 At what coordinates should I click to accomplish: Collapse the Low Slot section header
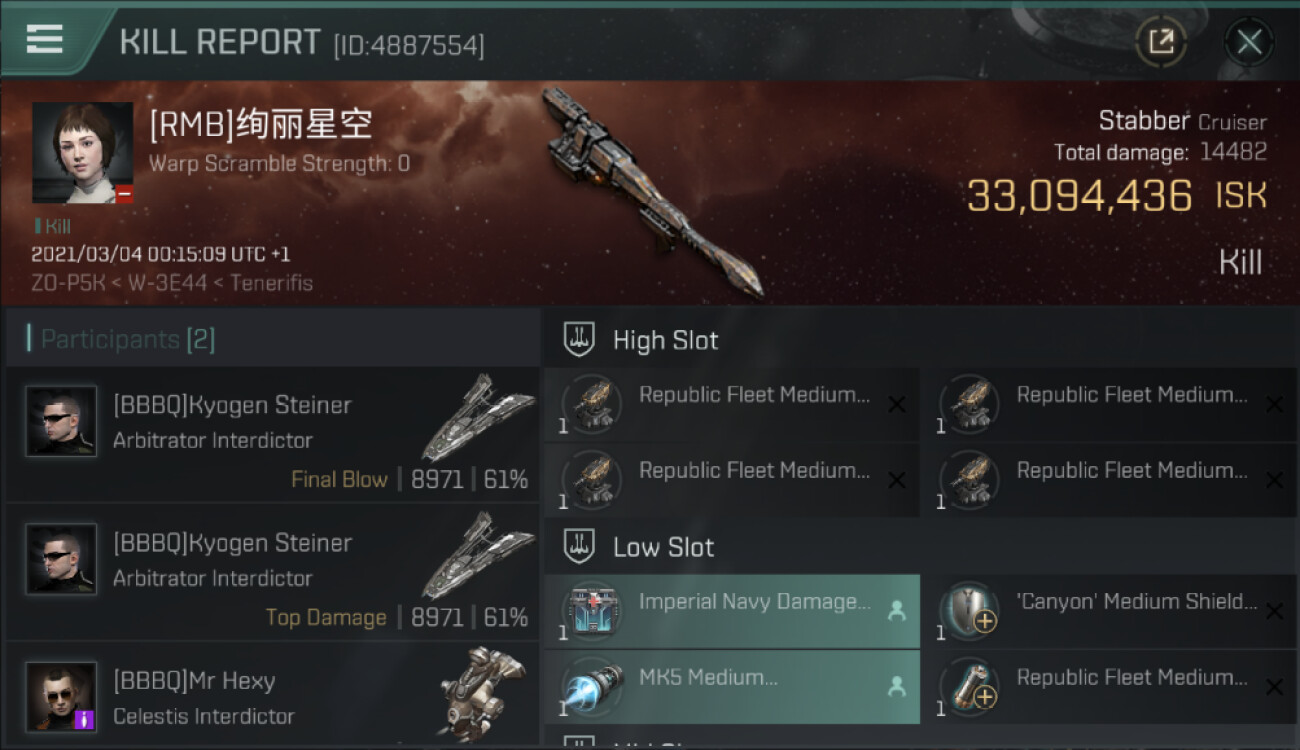(921, 547)
